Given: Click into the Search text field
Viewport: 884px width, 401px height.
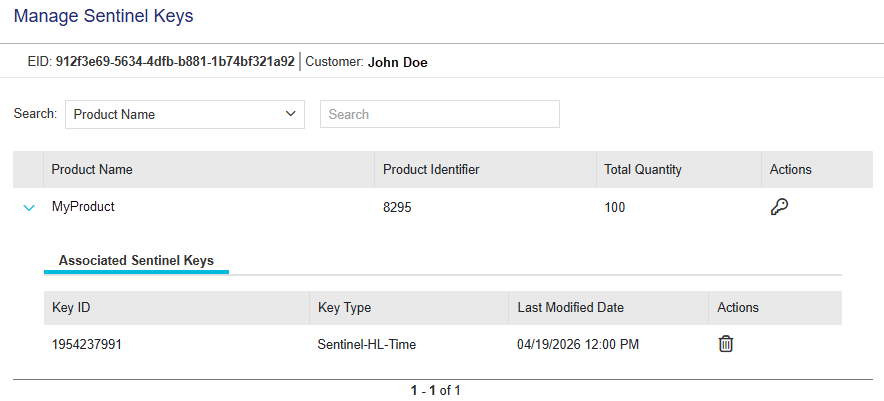Looking at the screenshot, I should (x=439, y=114).
